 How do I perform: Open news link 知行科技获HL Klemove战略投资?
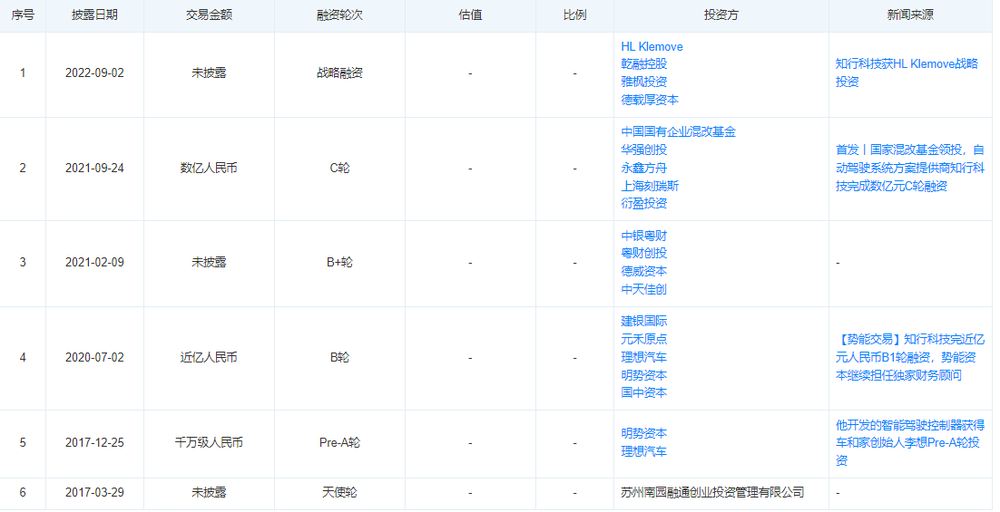907,73
